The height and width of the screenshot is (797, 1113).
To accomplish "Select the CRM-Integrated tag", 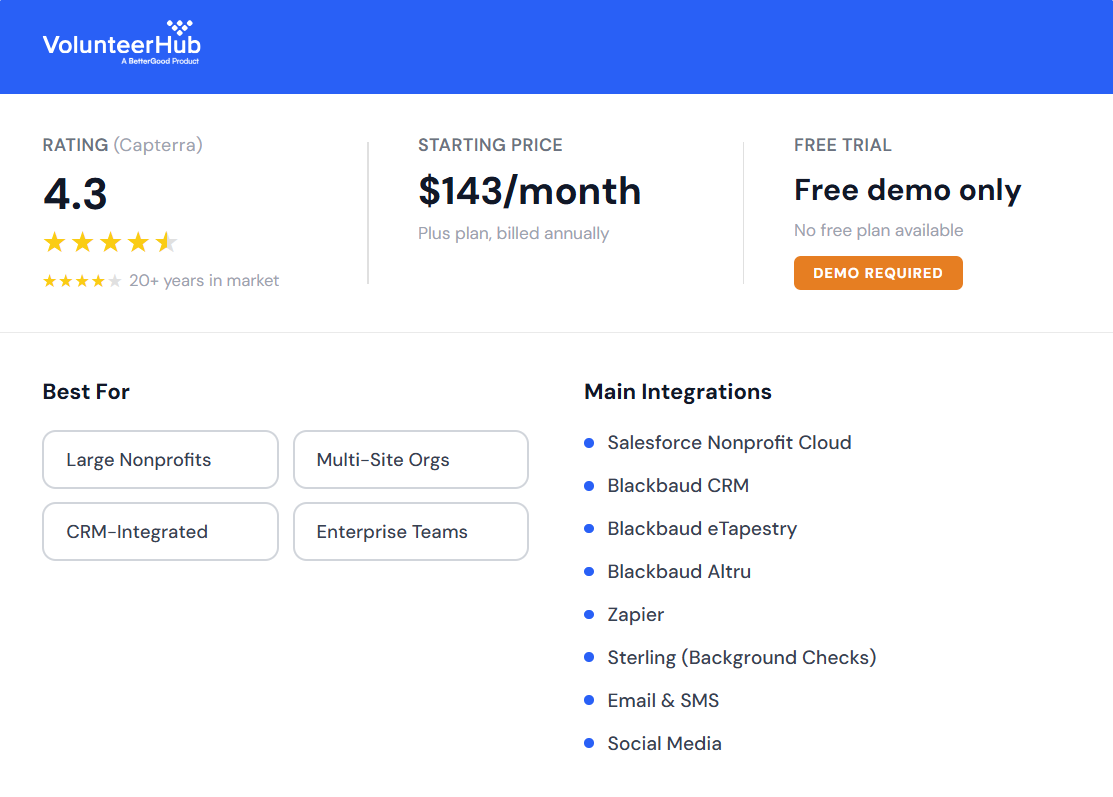I will coord(160,531).
